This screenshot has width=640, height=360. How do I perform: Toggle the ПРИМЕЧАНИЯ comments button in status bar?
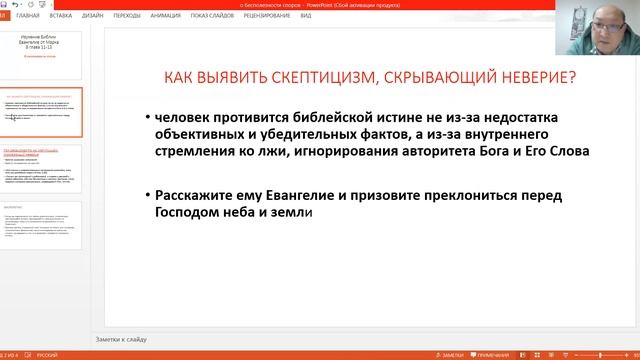[x=490, y=355]
